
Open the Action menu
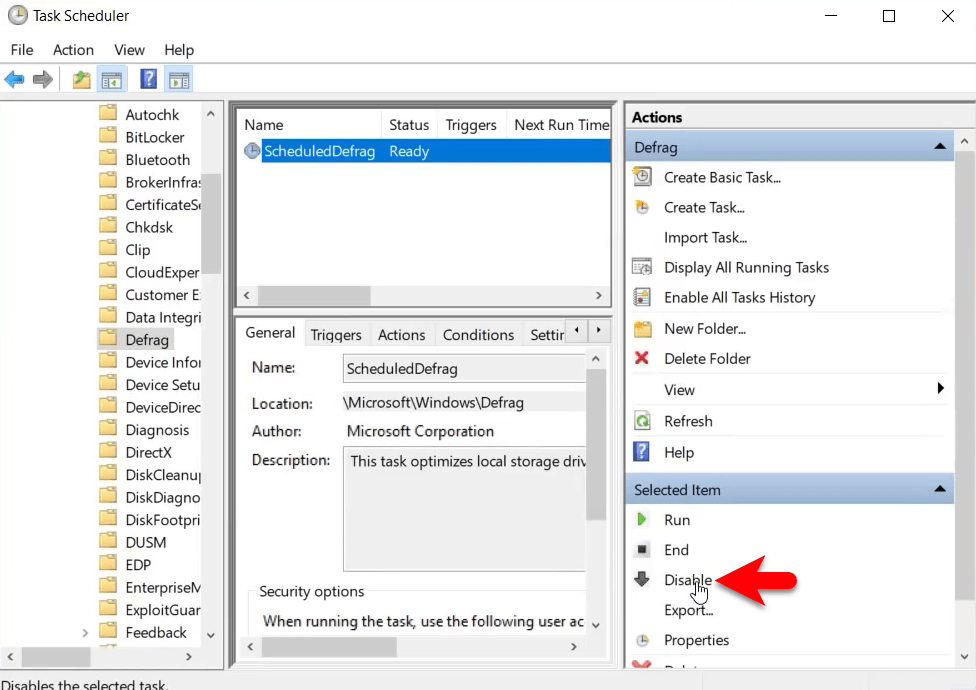pyautogui.click(x=73, y=50)
